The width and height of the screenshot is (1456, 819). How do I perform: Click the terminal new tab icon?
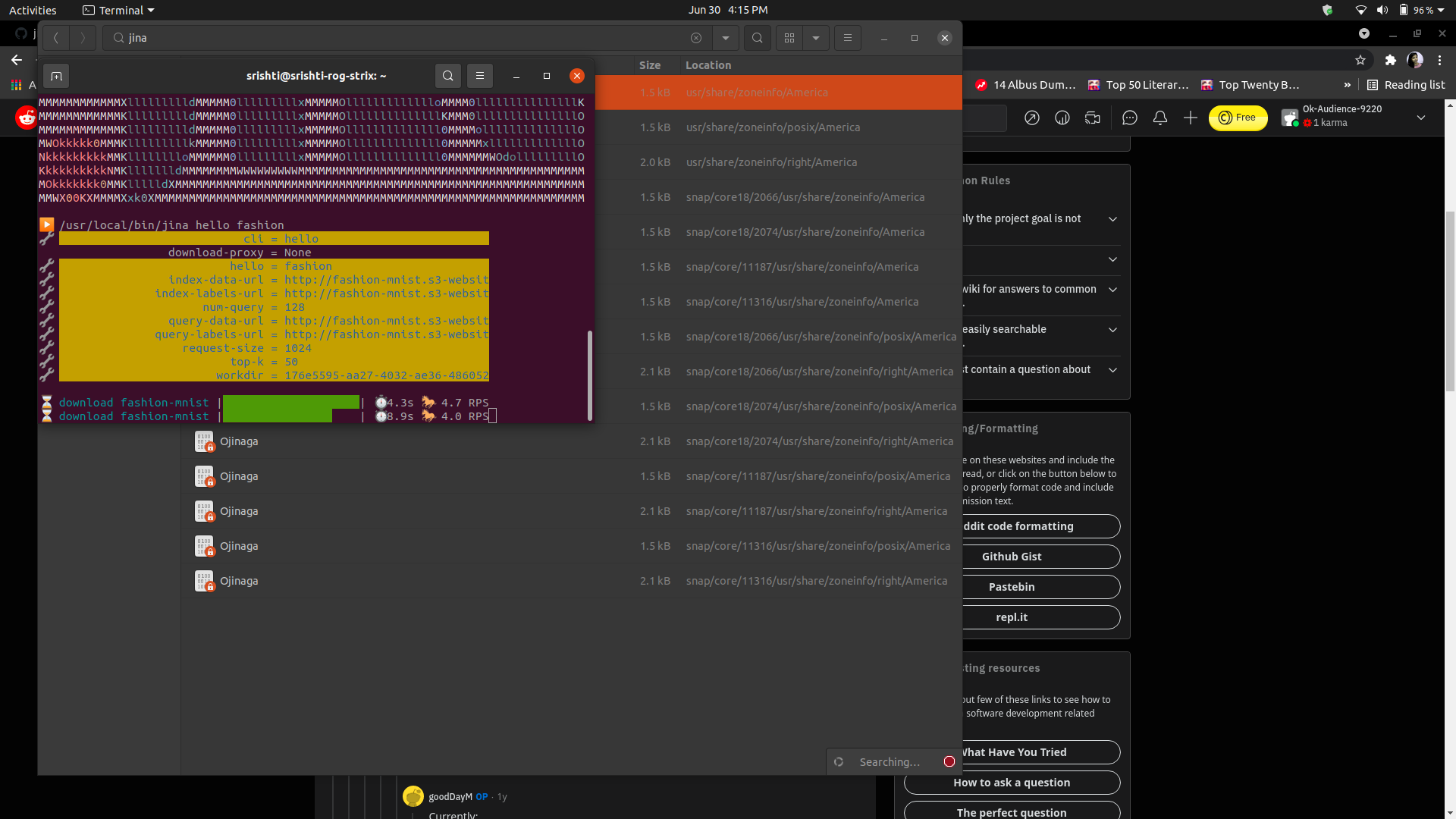(x=56, y=76)
